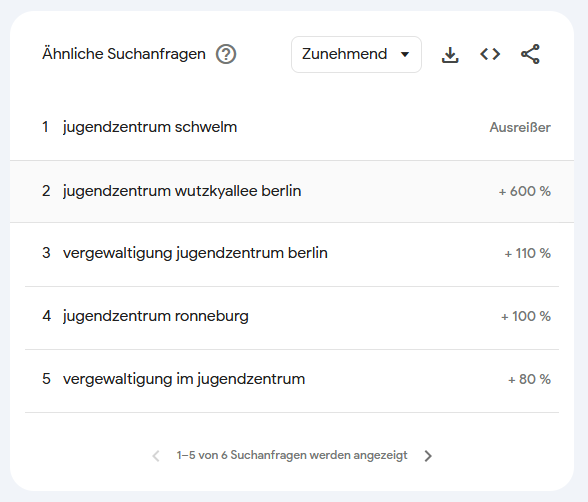The image size is (588, 502).
Task: Click the + 110 % growth value
Action: 528,253
